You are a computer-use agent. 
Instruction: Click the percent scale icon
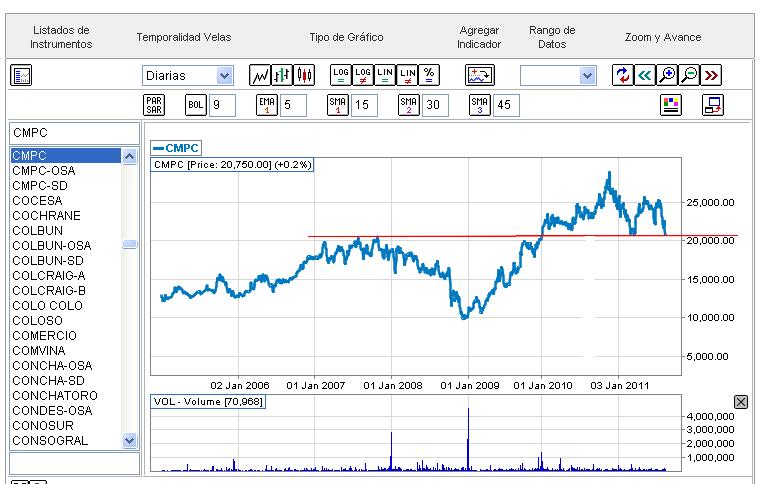[x=429, y=75]
